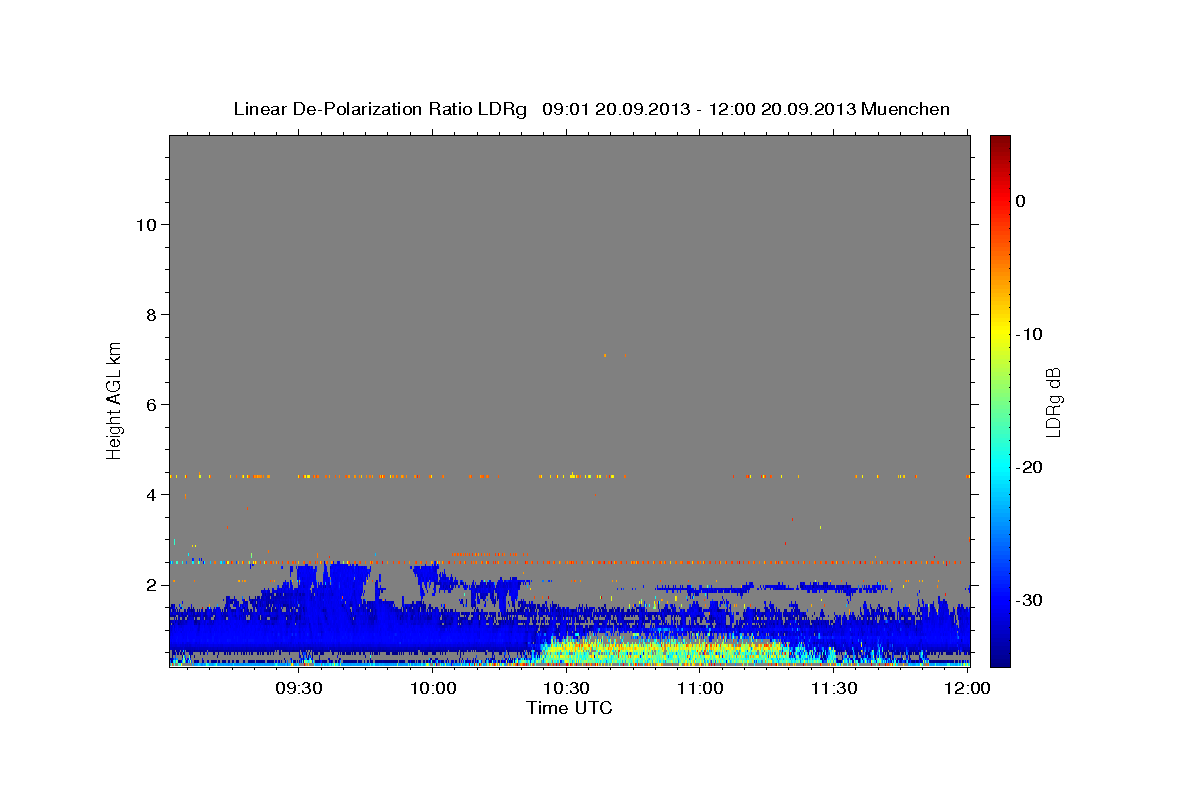
Task: Click the colorbar value -30
Action: [1030, 600]
